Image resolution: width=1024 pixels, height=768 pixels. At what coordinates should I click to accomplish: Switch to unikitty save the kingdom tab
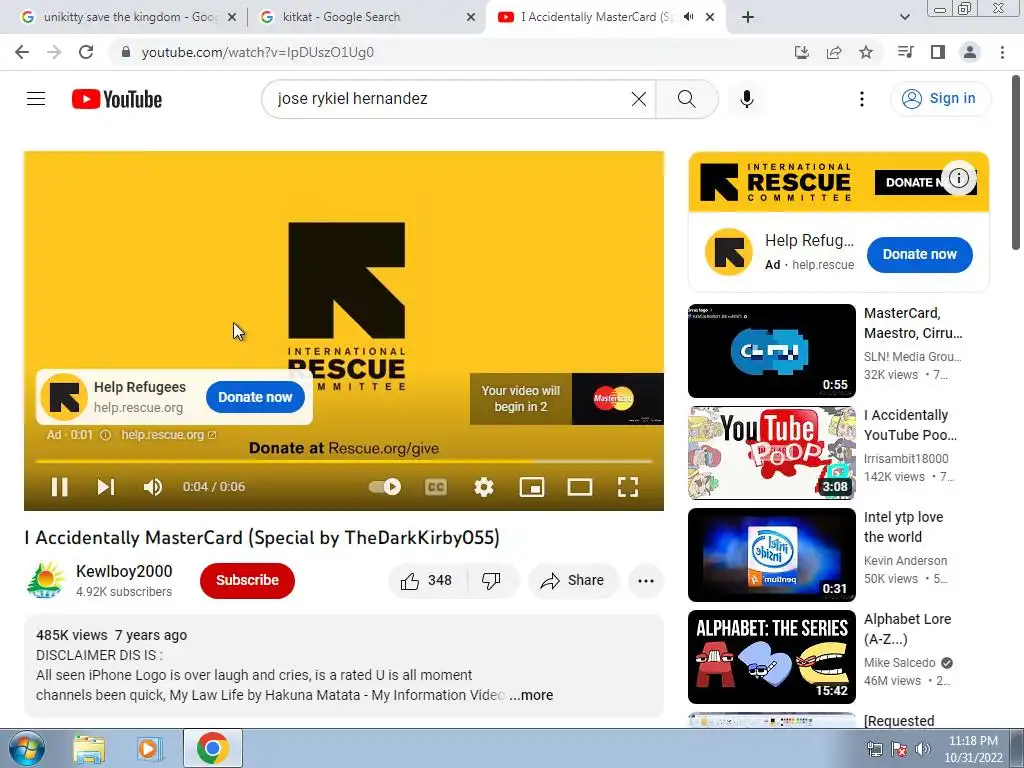129,17
